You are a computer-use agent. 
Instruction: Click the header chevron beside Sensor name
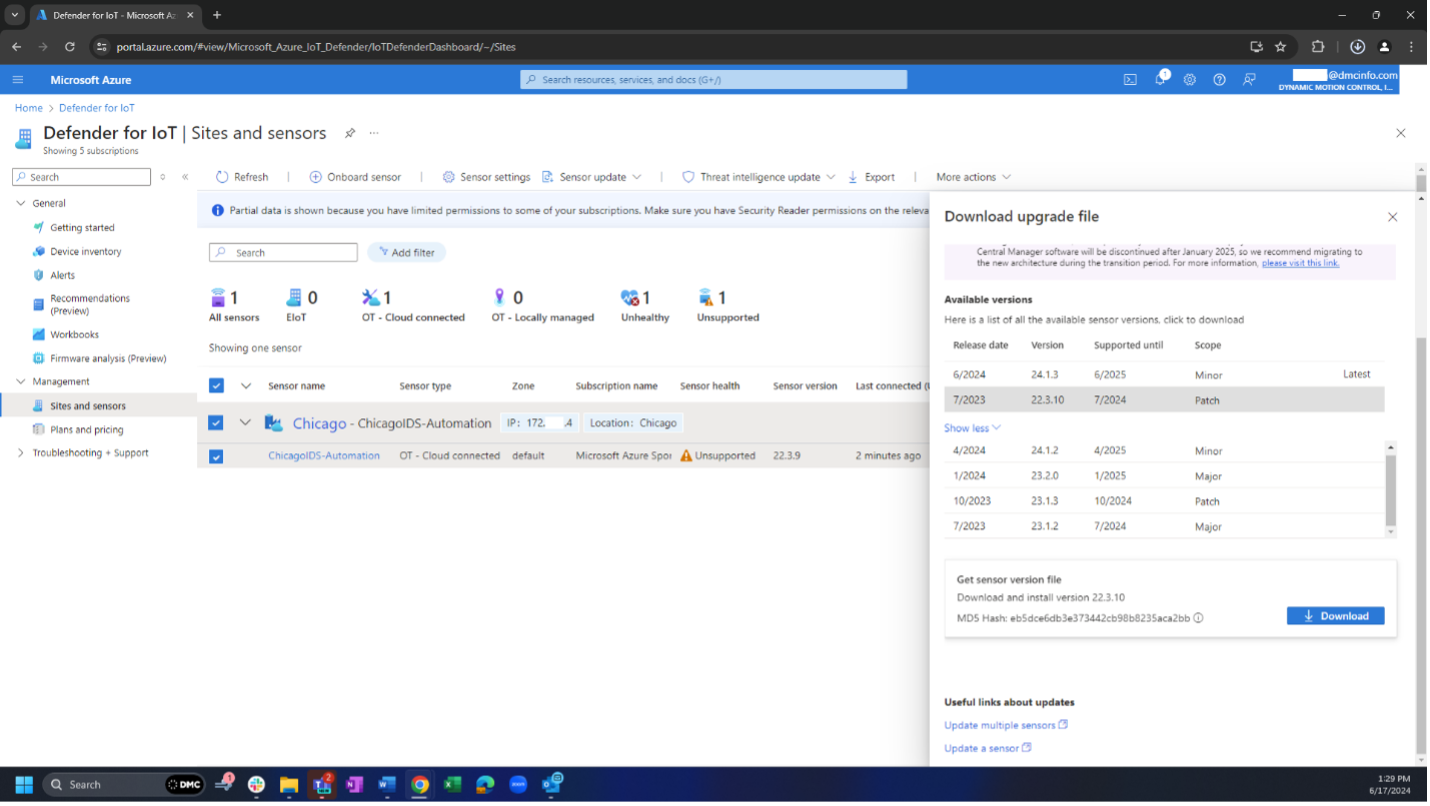click(245, 386)
